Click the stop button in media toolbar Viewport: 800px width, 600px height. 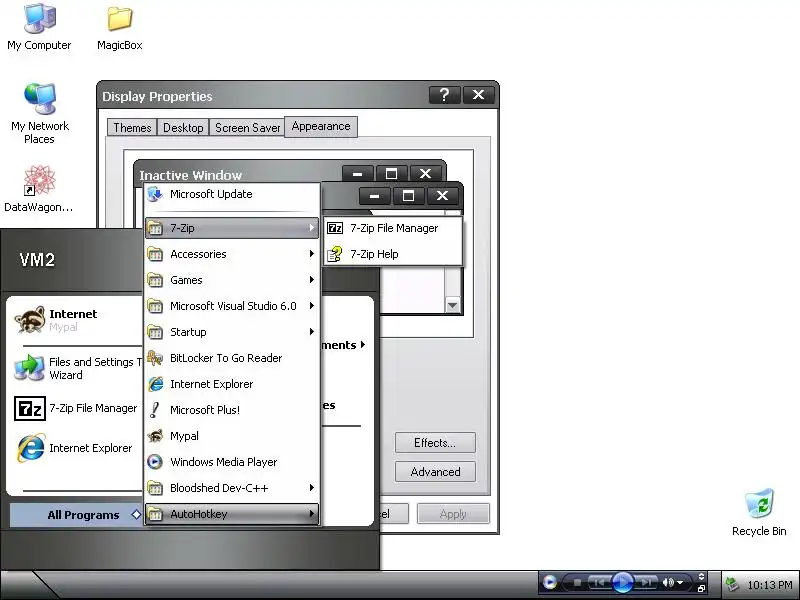[577, 582]
